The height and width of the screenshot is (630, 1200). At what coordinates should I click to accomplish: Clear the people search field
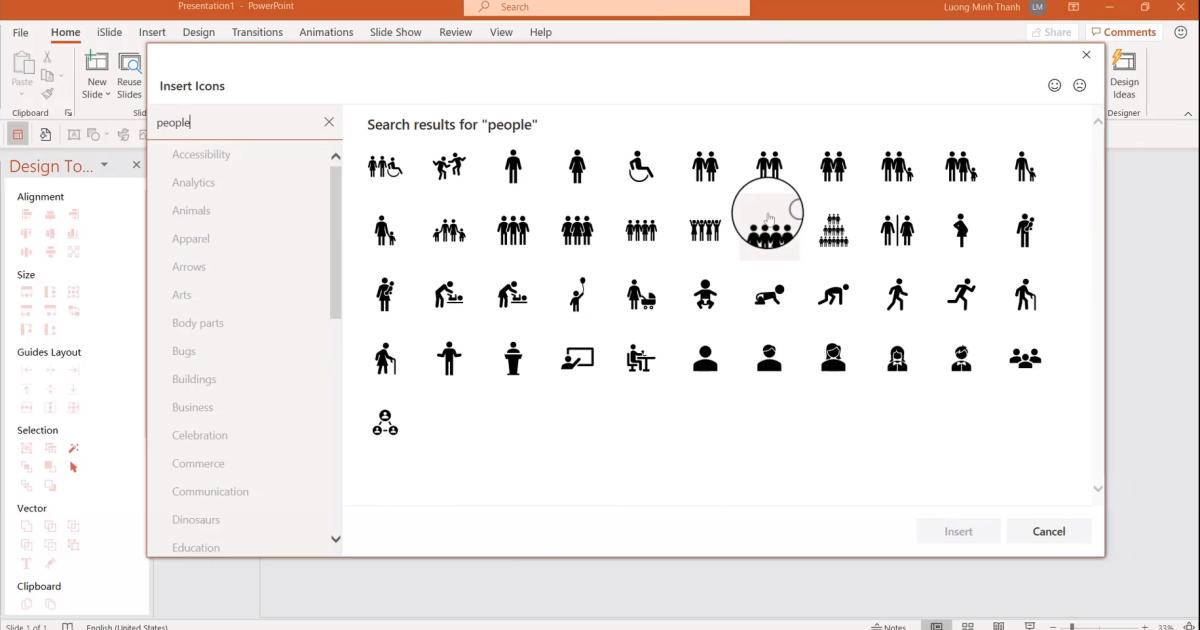pos(329,121)
